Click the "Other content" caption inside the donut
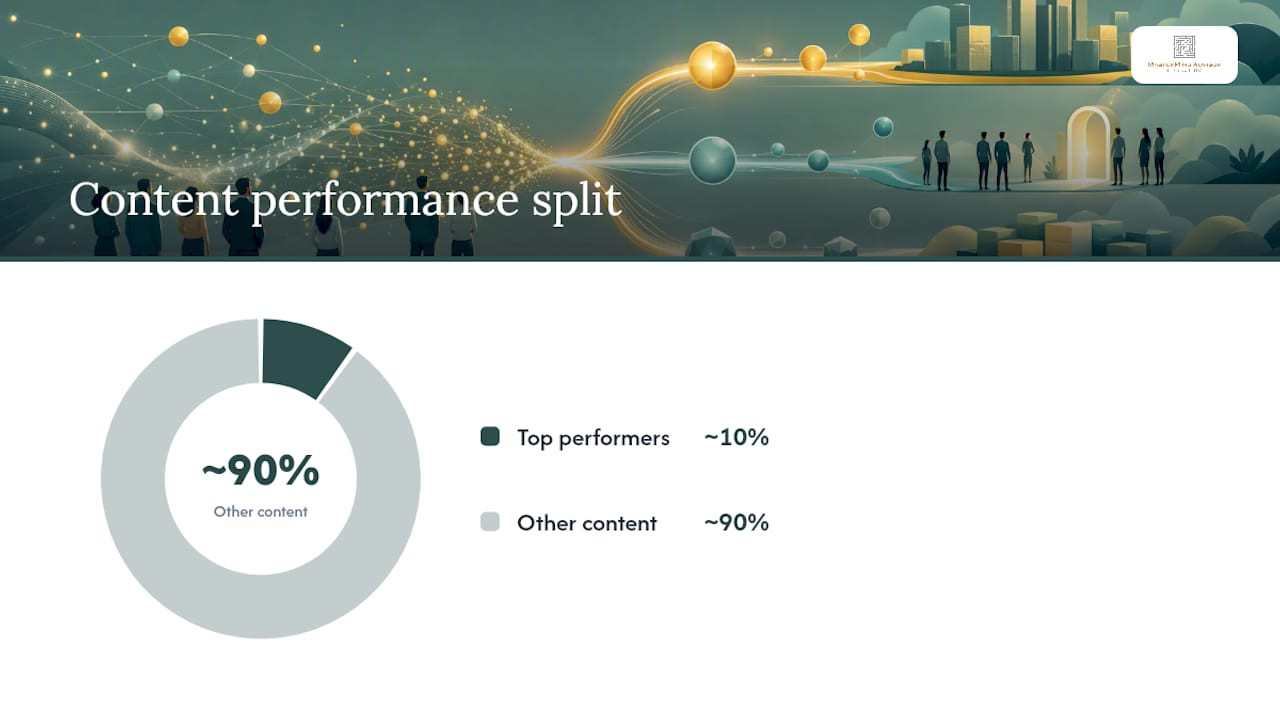This screenshot has width=1280, height=720. click(261, 512)
